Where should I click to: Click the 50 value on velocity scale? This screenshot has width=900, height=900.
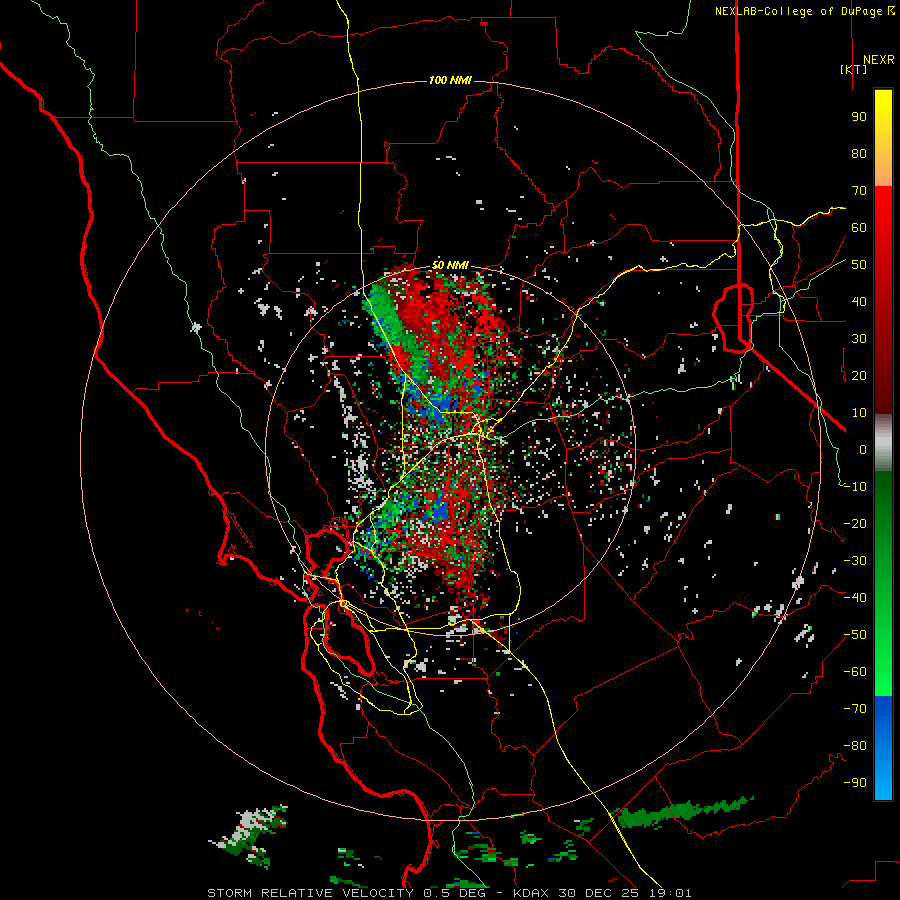[859, 265]
